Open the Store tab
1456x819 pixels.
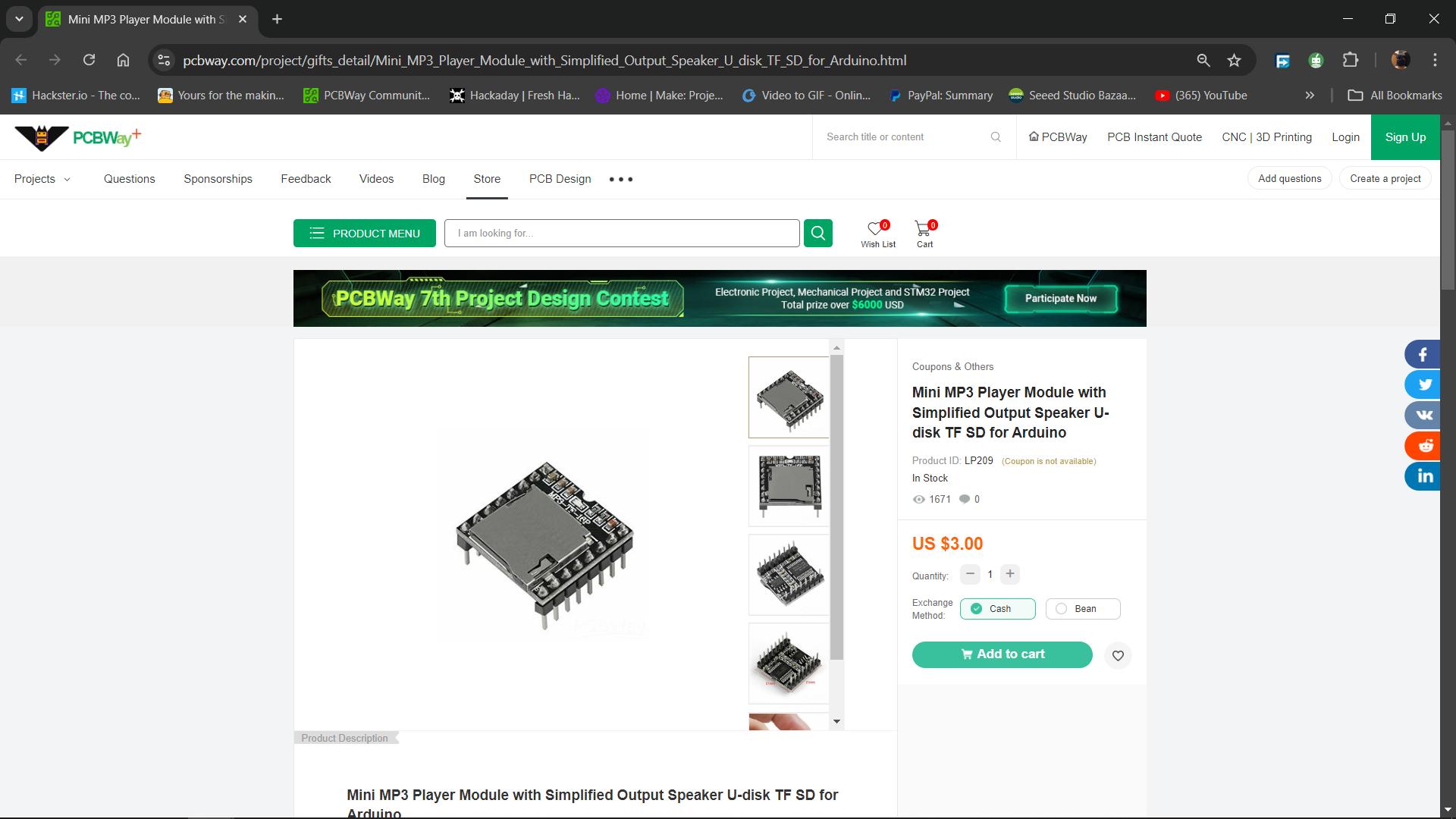pyautogui.click(x=487, y=179)
